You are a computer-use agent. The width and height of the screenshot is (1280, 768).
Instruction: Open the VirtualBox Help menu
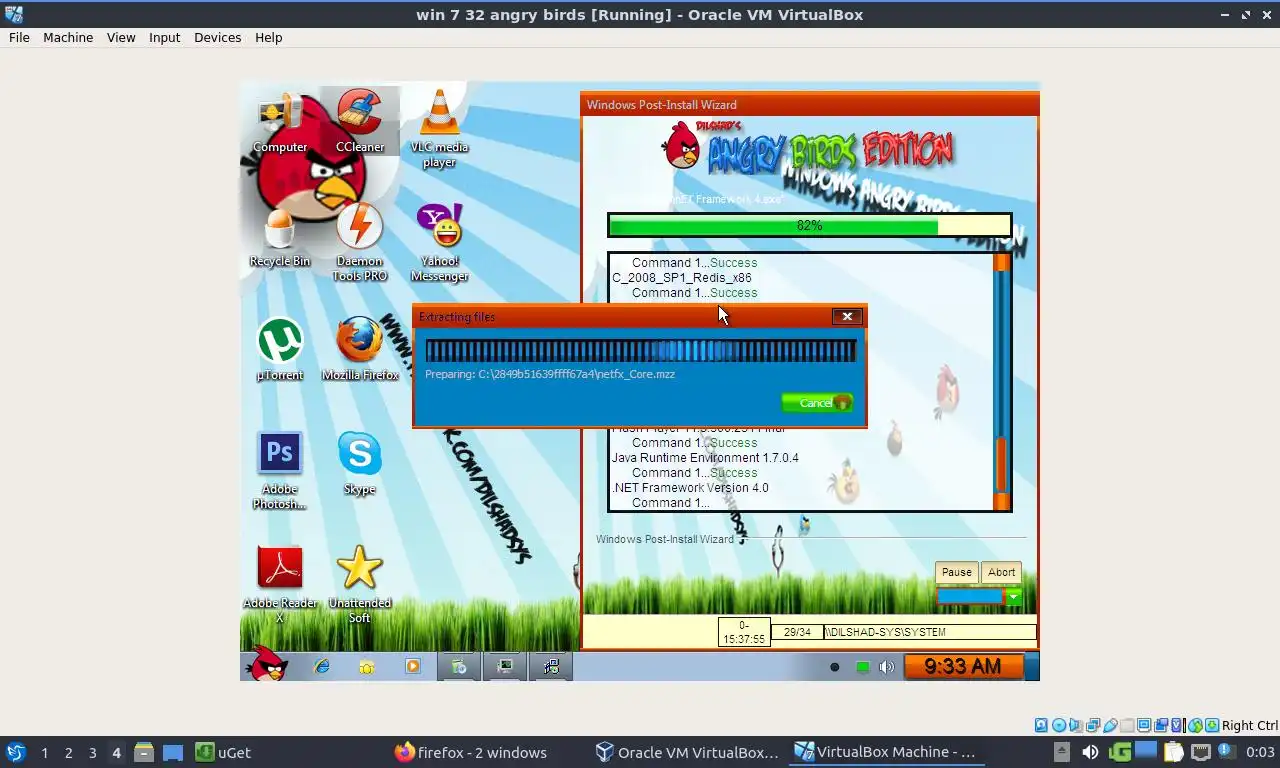click(x=268, y=37)
